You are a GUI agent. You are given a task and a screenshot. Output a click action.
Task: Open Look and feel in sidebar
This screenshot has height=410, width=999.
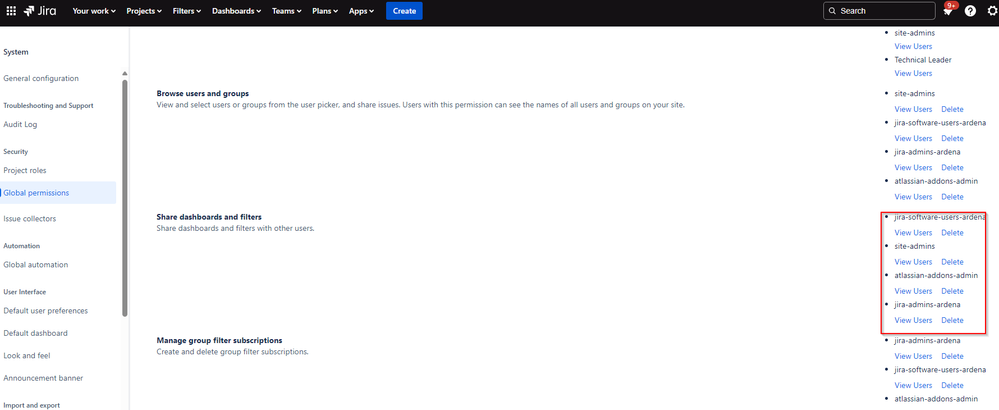coord(27,356)
